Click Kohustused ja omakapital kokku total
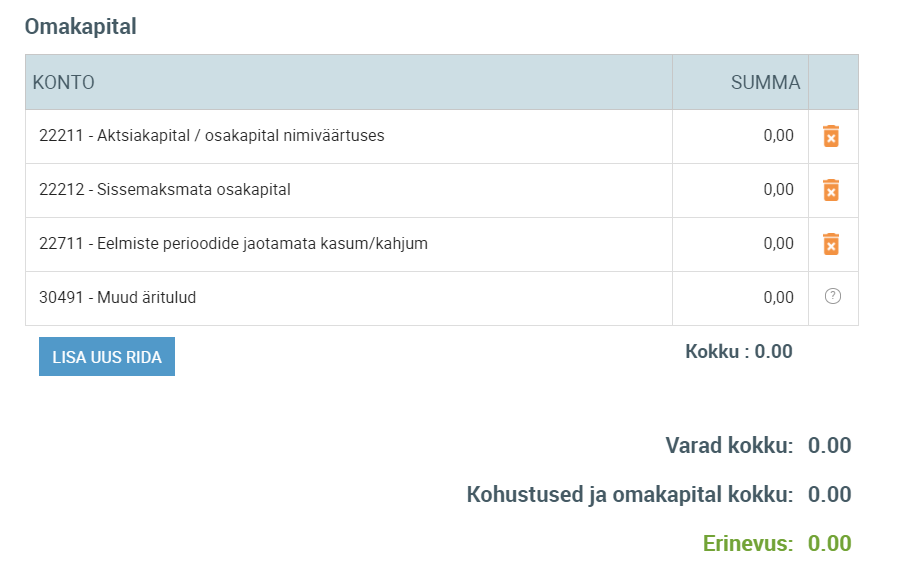 829,495
